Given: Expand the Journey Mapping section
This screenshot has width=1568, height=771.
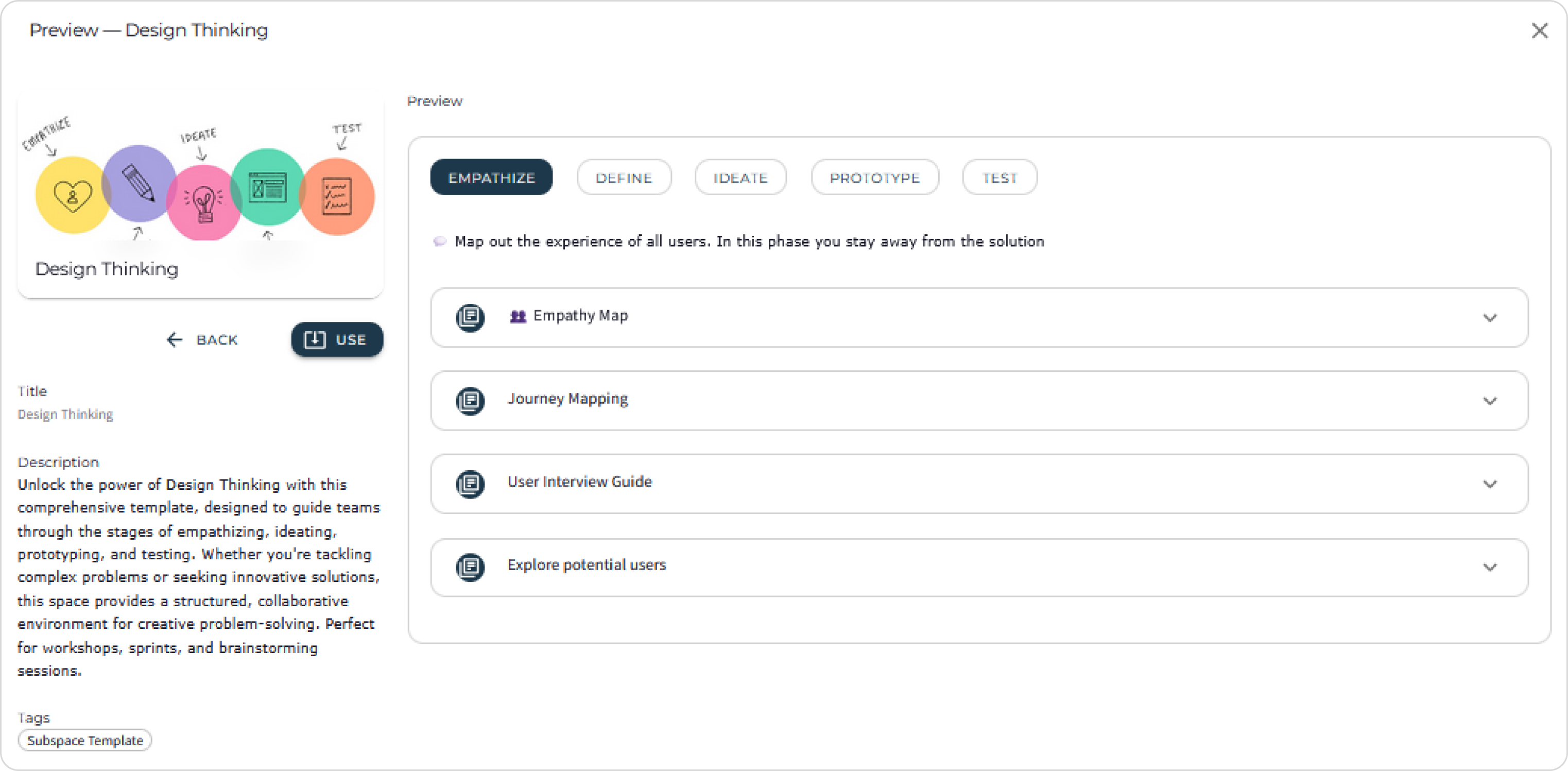Looking at the screenshot, I should [x=1491, y=401].
